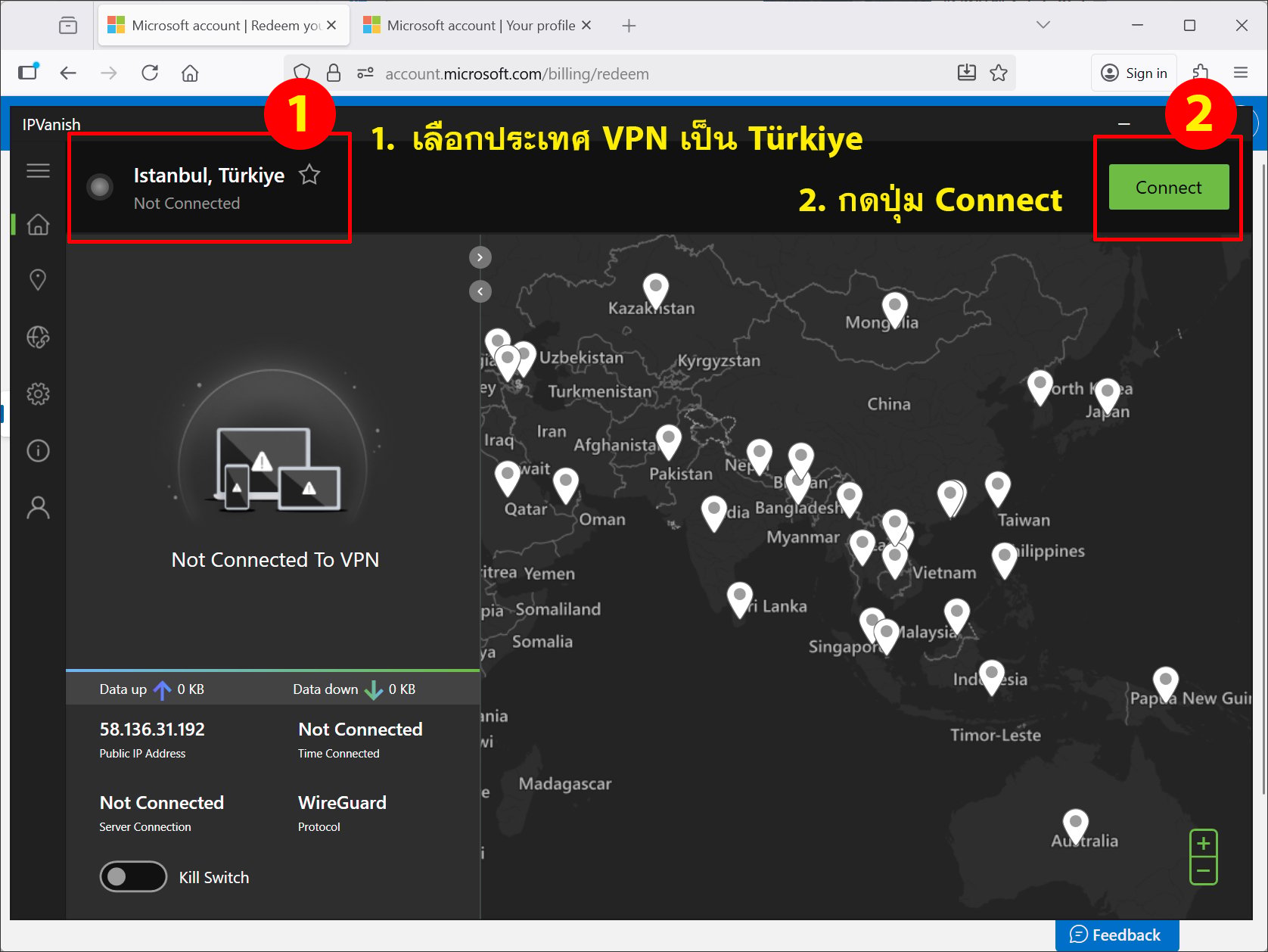Open the server locations pin icon
1268x952 pixels.
coord(38,280)
